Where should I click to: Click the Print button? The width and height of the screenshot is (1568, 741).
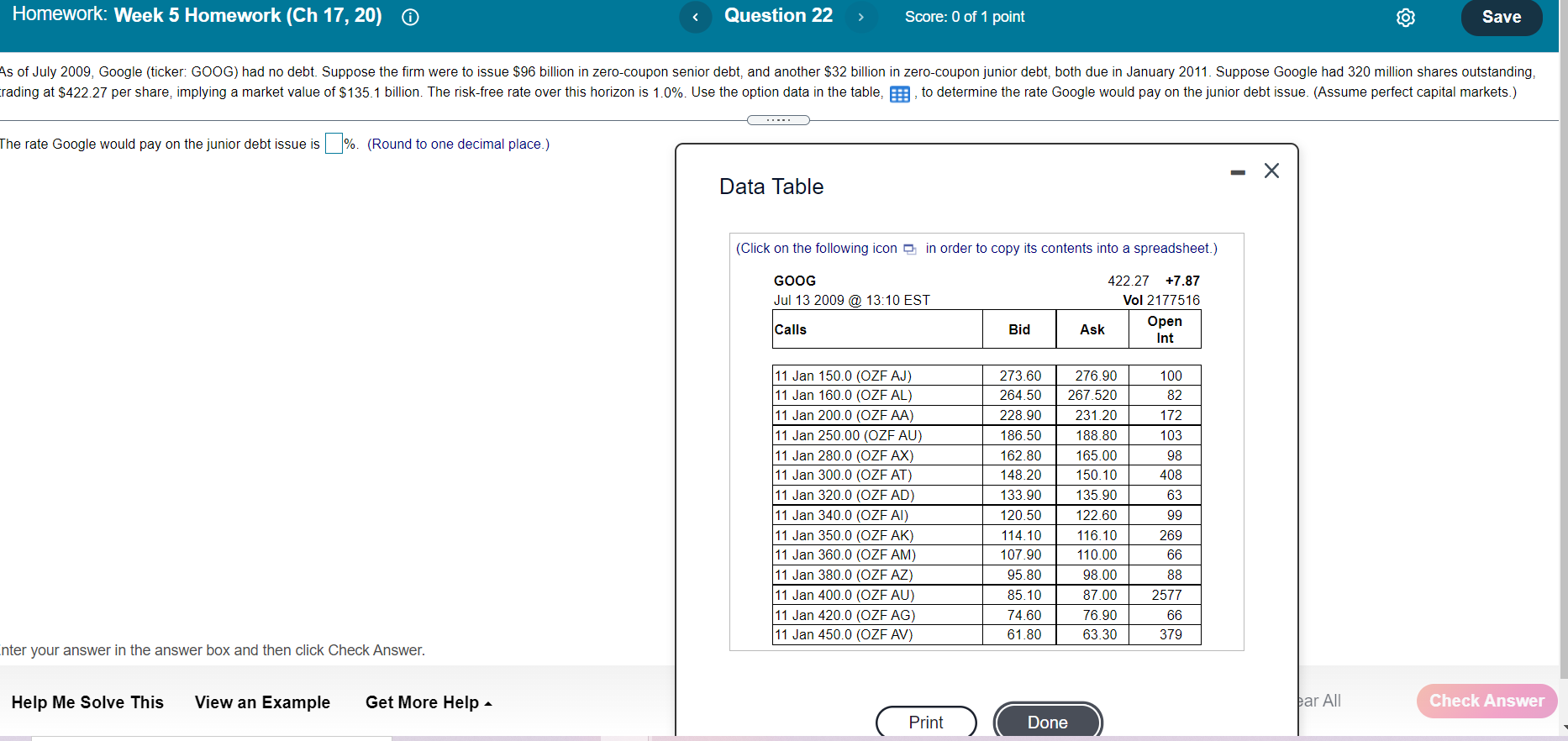pos(926,723)
